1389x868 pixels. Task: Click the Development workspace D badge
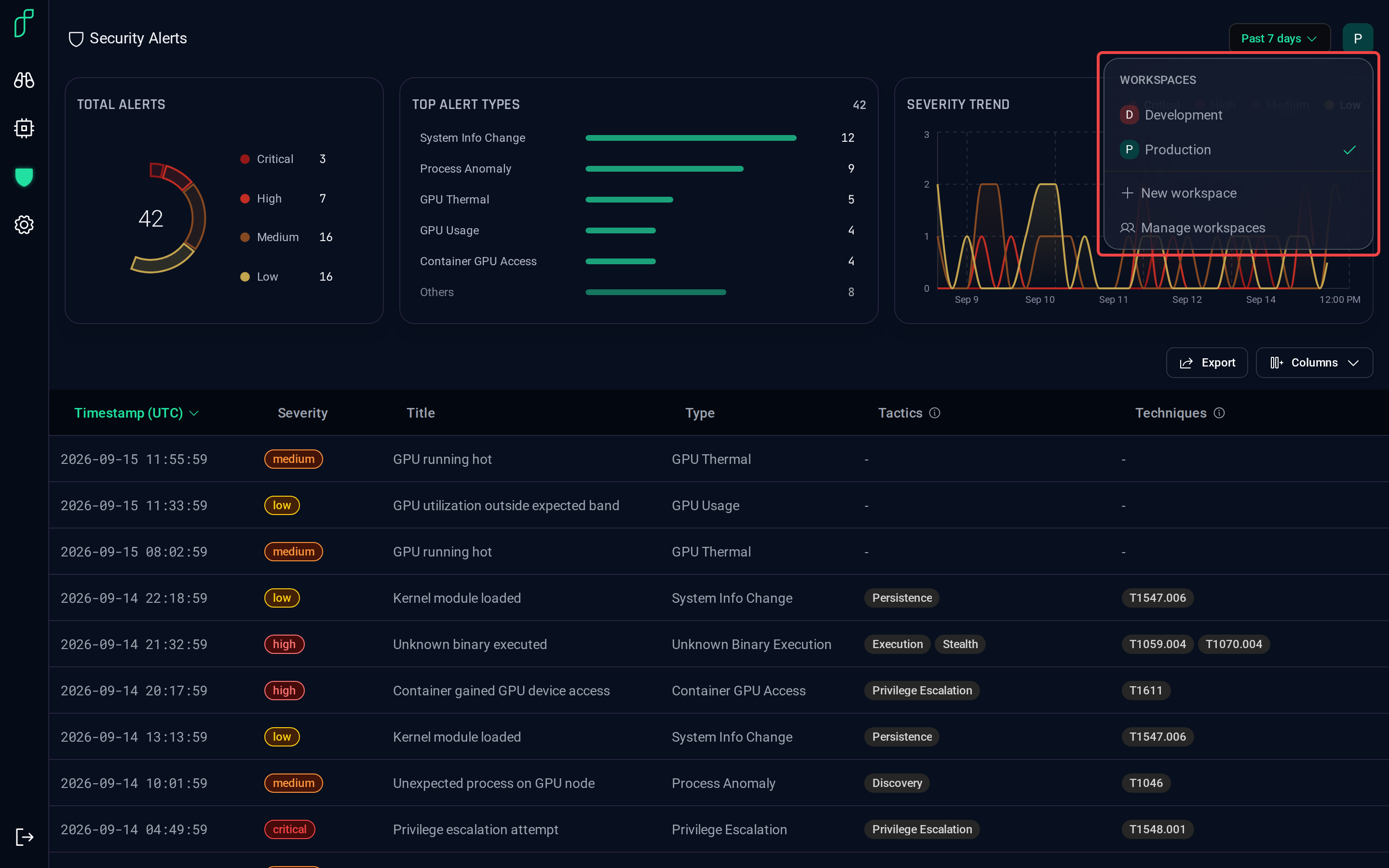pyautogui.click(x=1129, y=115)
